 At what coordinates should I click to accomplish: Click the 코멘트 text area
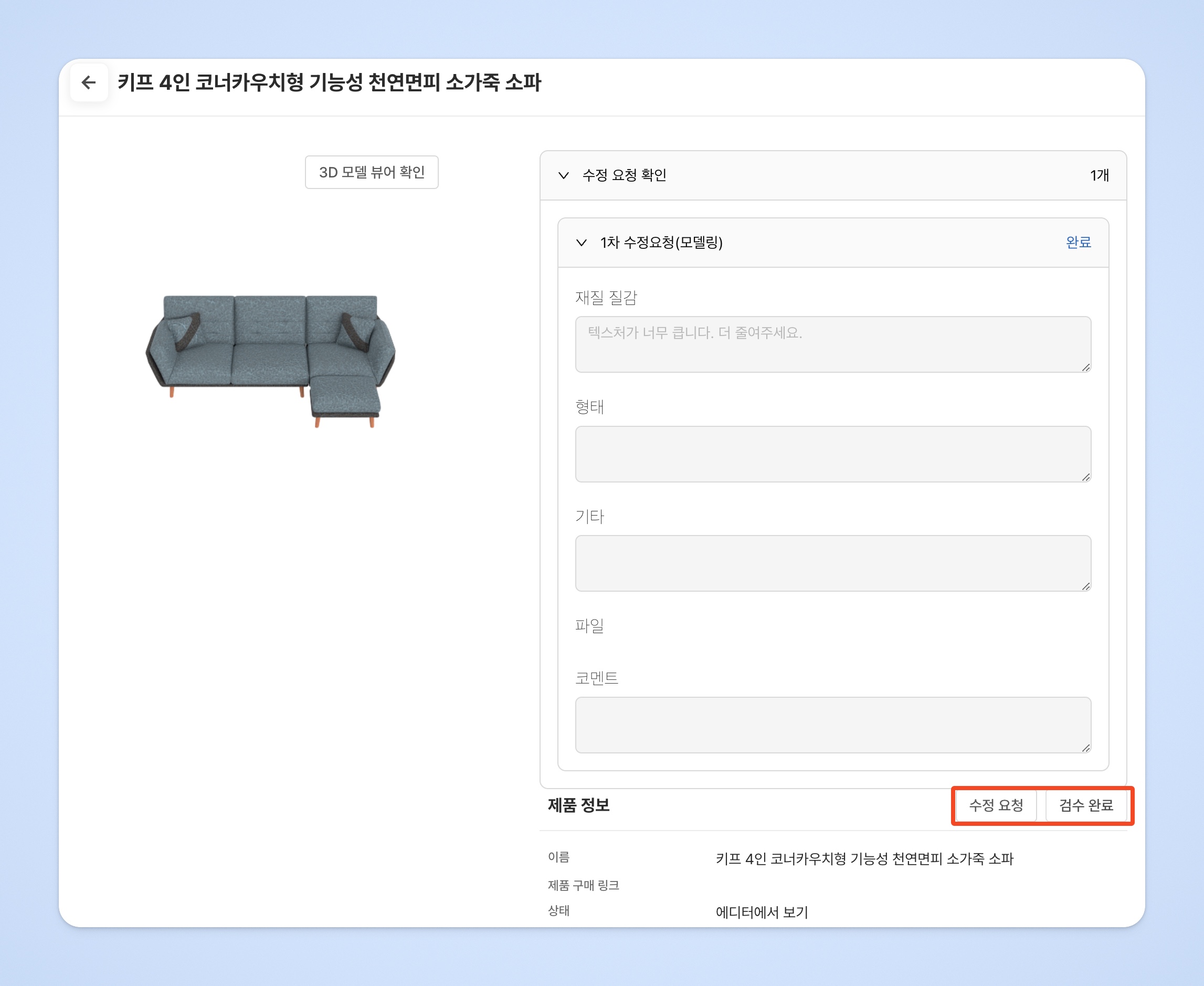[x=832, y=725]
